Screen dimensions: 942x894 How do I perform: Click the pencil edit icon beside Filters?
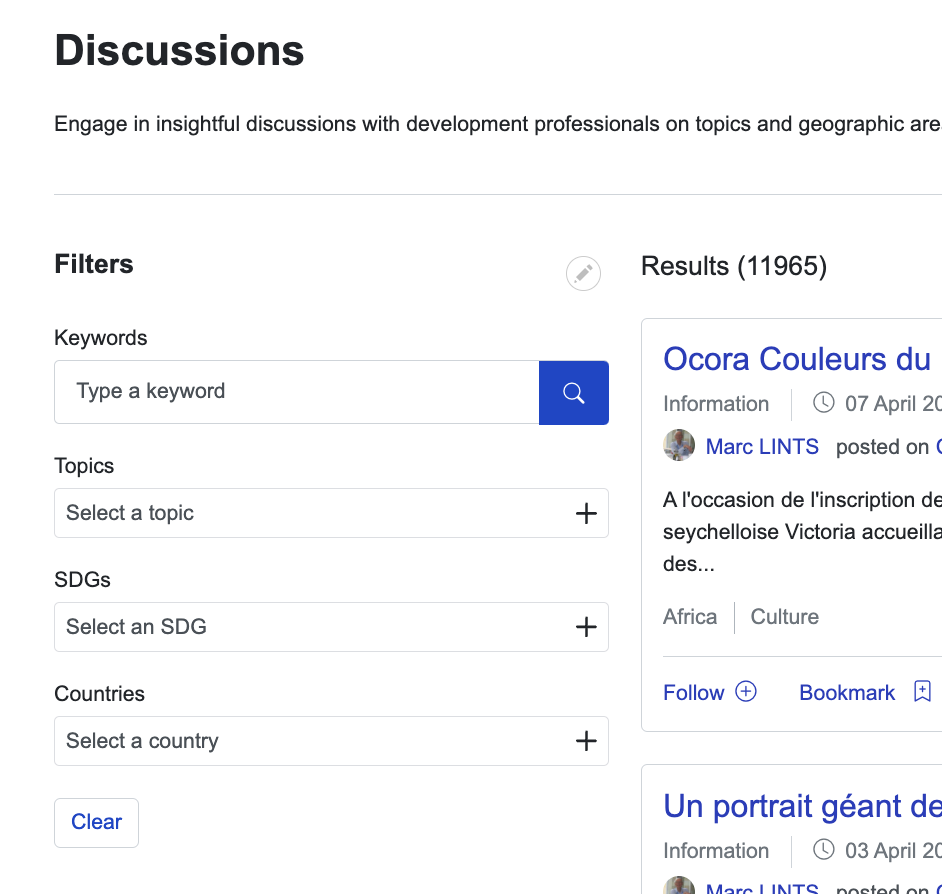[583, 273]
